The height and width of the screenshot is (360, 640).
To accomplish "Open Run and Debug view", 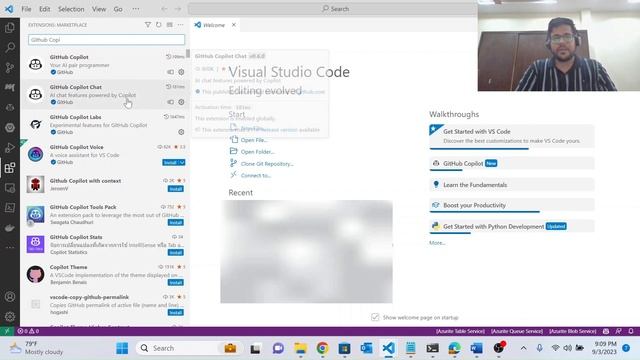I will pyautogui.click(x=10, y=147).
